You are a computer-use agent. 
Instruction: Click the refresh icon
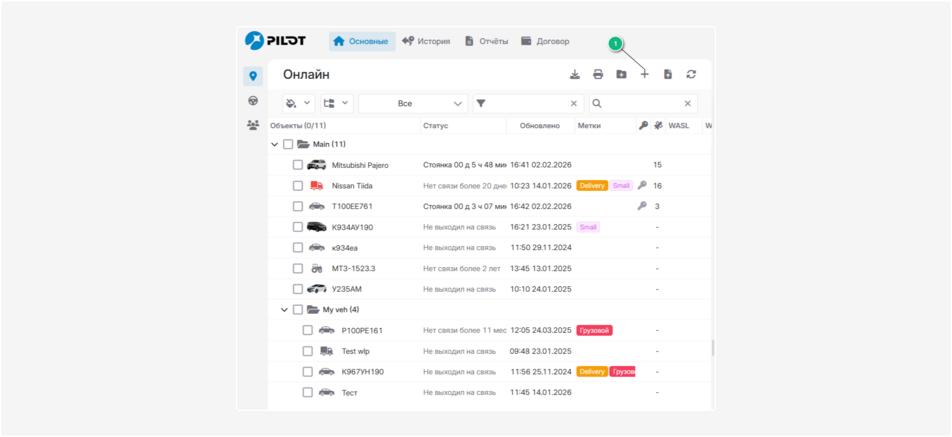click(691, 75)
